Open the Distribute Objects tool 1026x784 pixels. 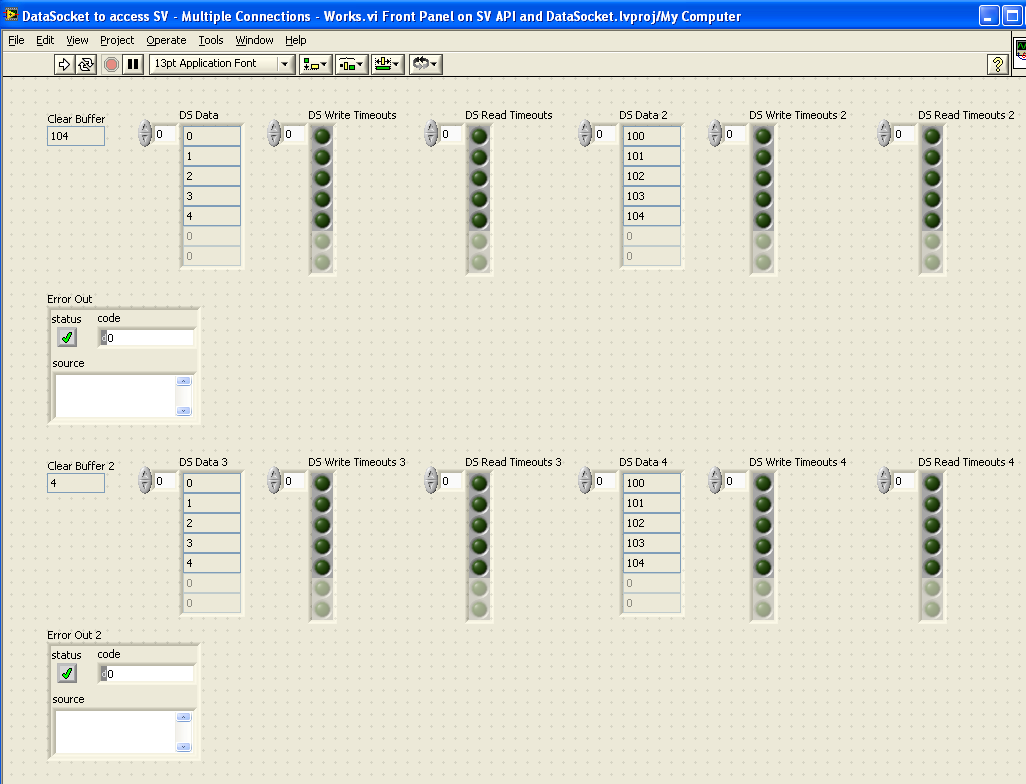click(351, 64)
